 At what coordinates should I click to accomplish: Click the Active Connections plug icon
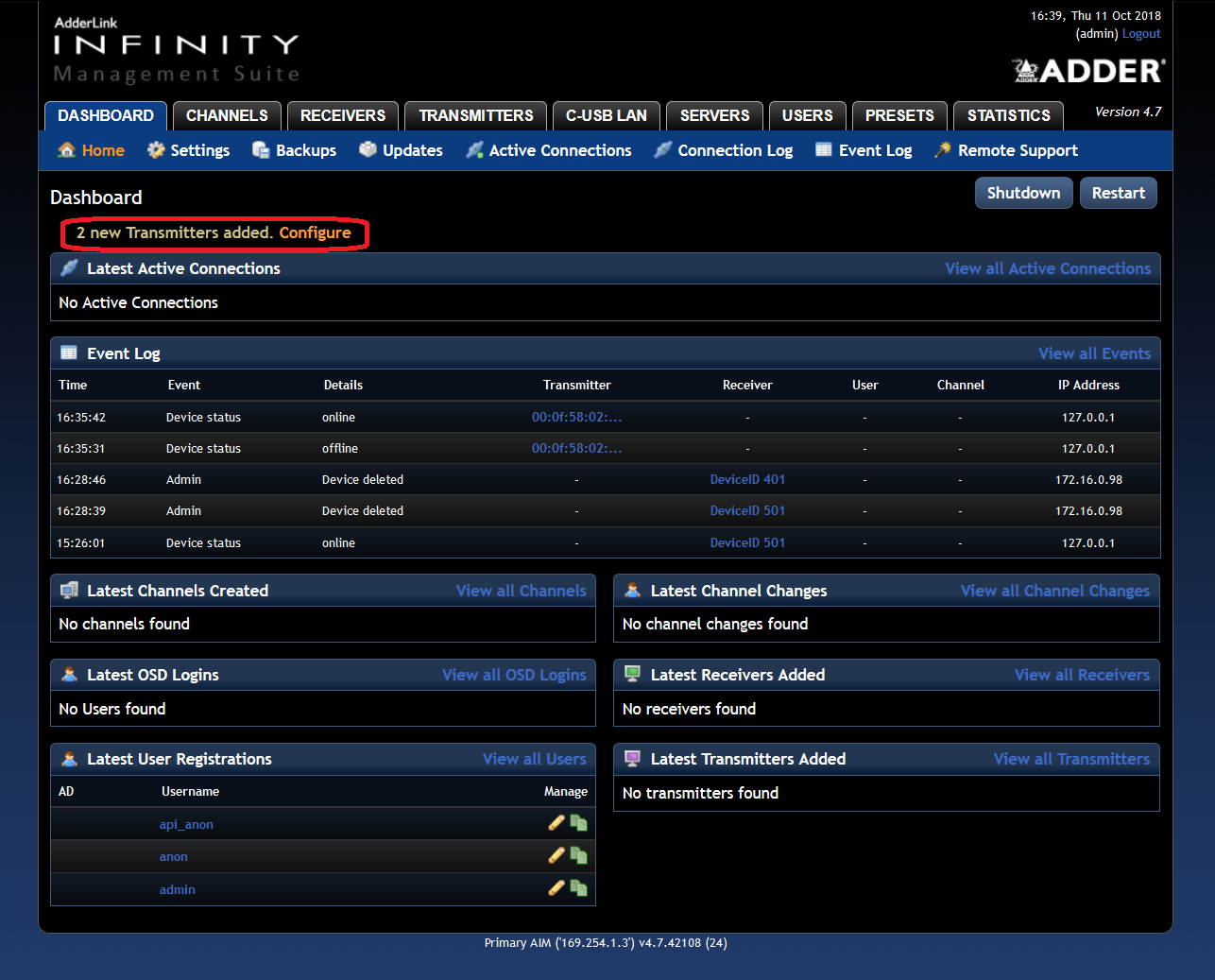click(474, 150)
